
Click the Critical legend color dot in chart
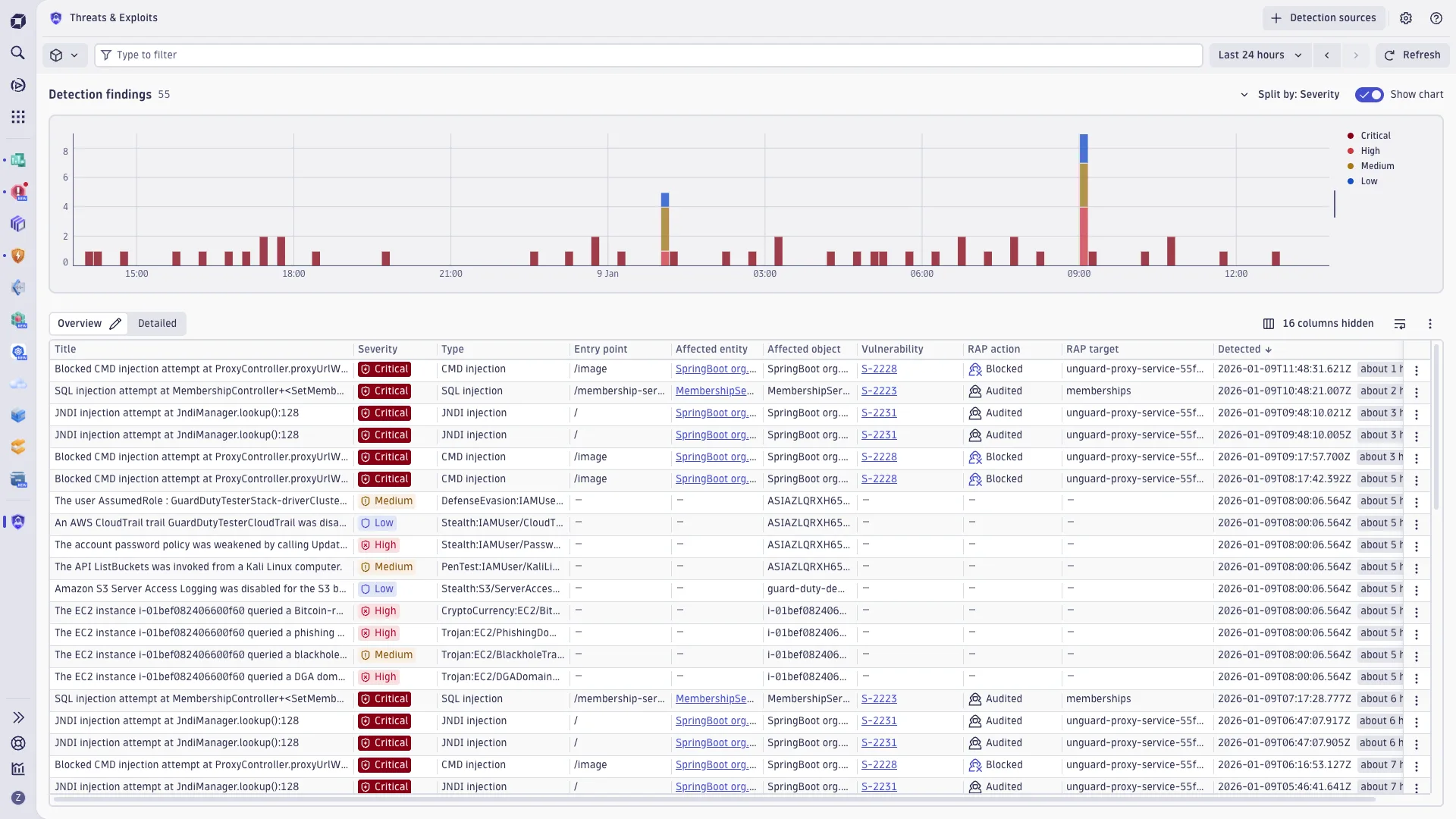pos(1350,135)
